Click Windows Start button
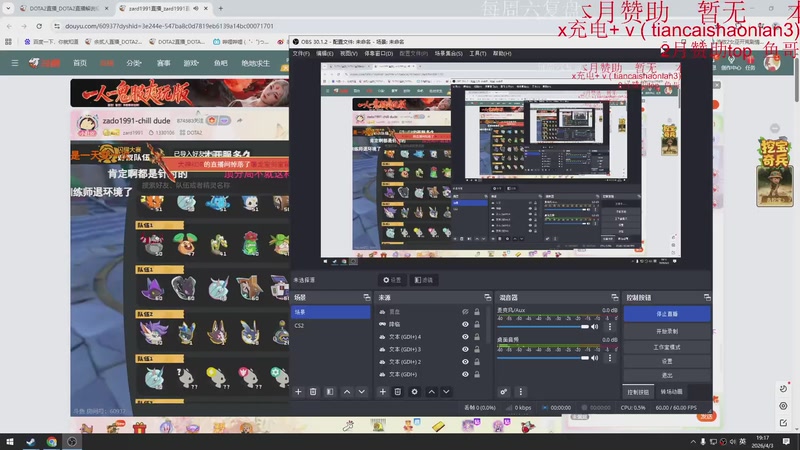Screen dimensions: 800x450 coord(10,442)
